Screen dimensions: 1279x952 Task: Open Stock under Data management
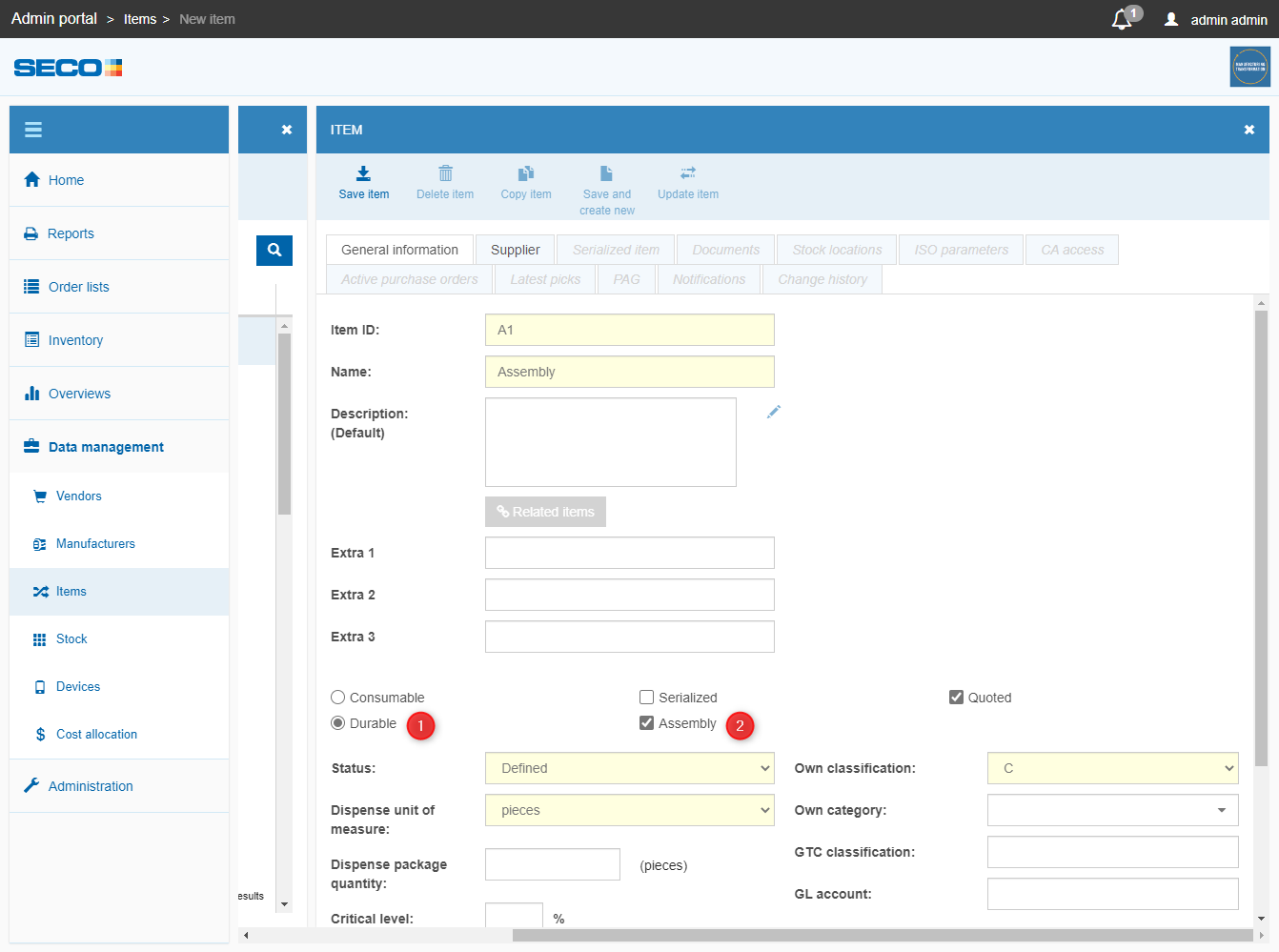tap(119, 639)
